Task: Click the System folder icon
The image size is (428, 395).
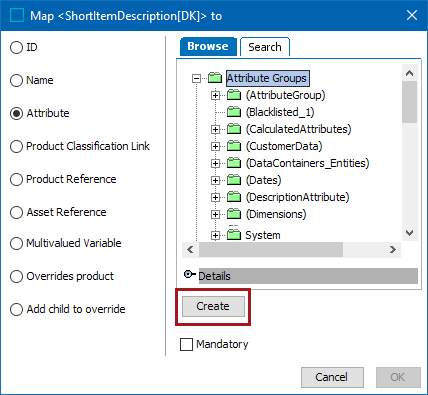Action: coord(234,235)
